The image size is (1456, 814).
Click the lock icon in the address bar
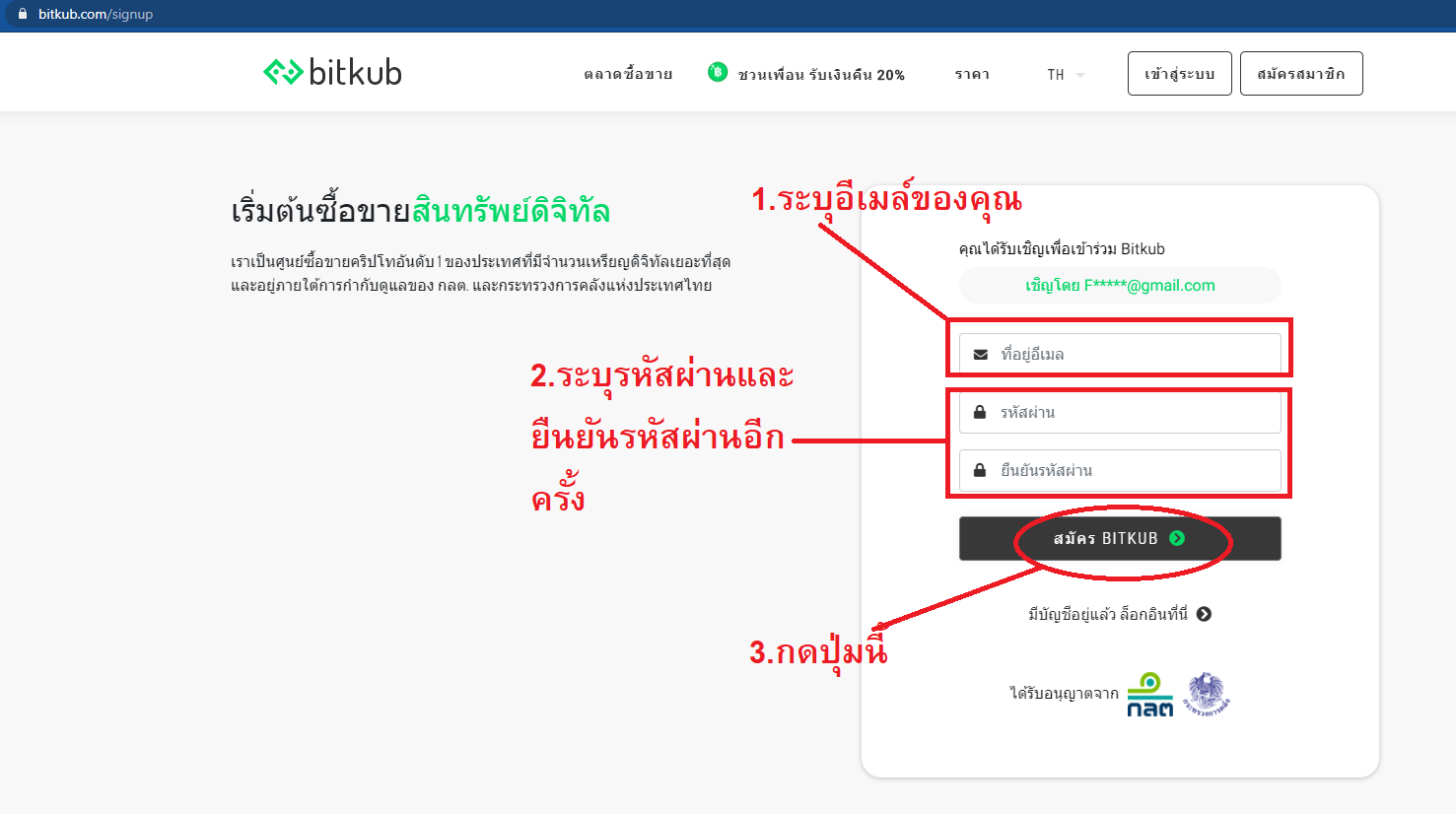pos(23,14)
